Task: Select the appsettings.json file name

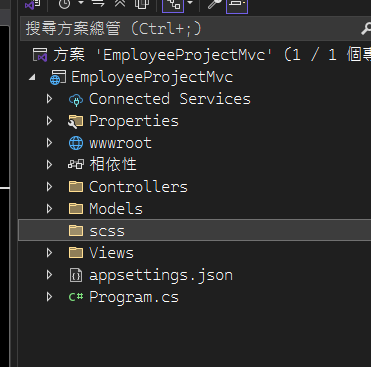Action: [161, 276]
